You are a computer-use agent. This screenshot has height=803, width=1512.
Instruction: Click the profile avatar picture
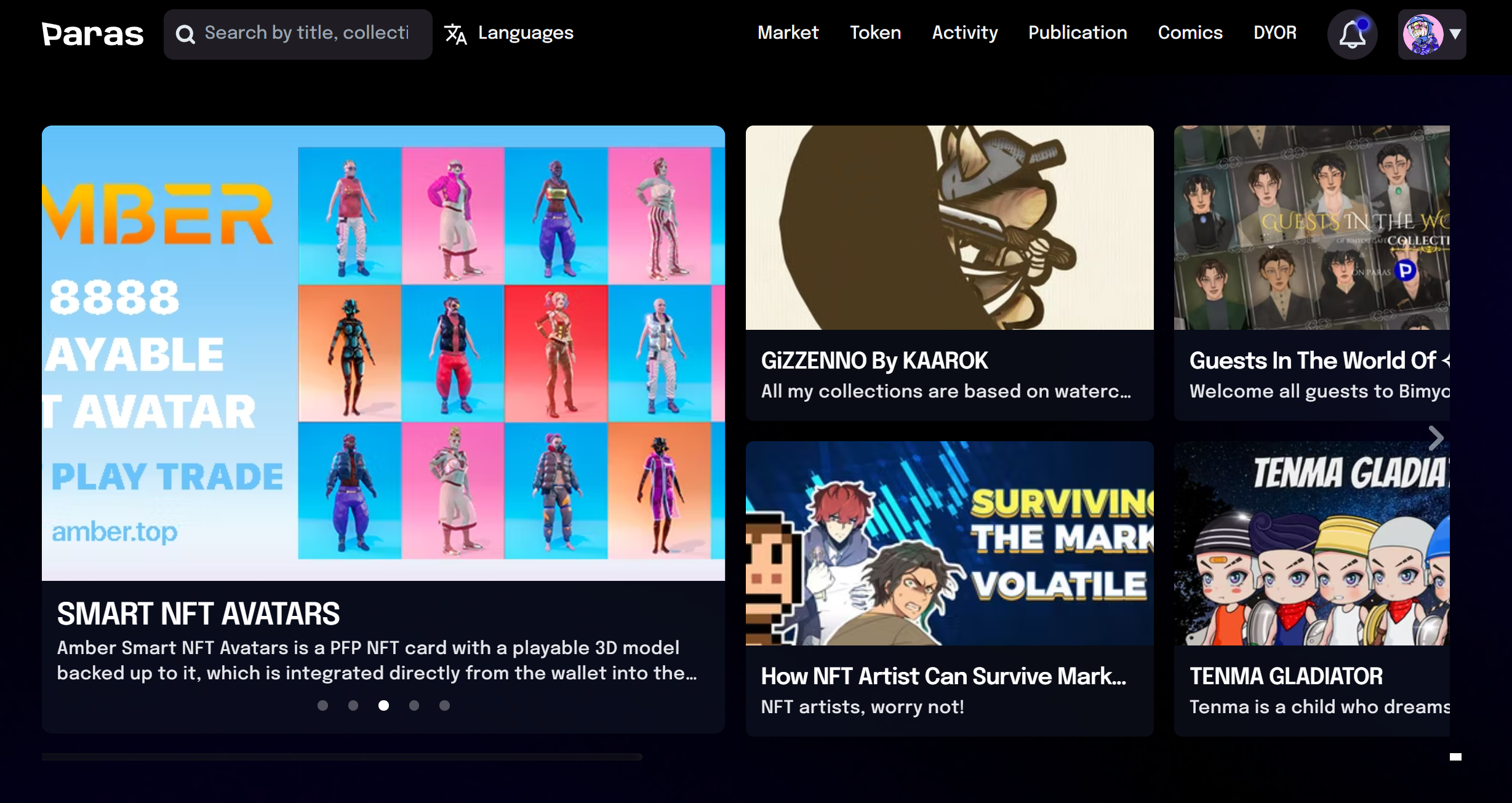coord(1422,34)
